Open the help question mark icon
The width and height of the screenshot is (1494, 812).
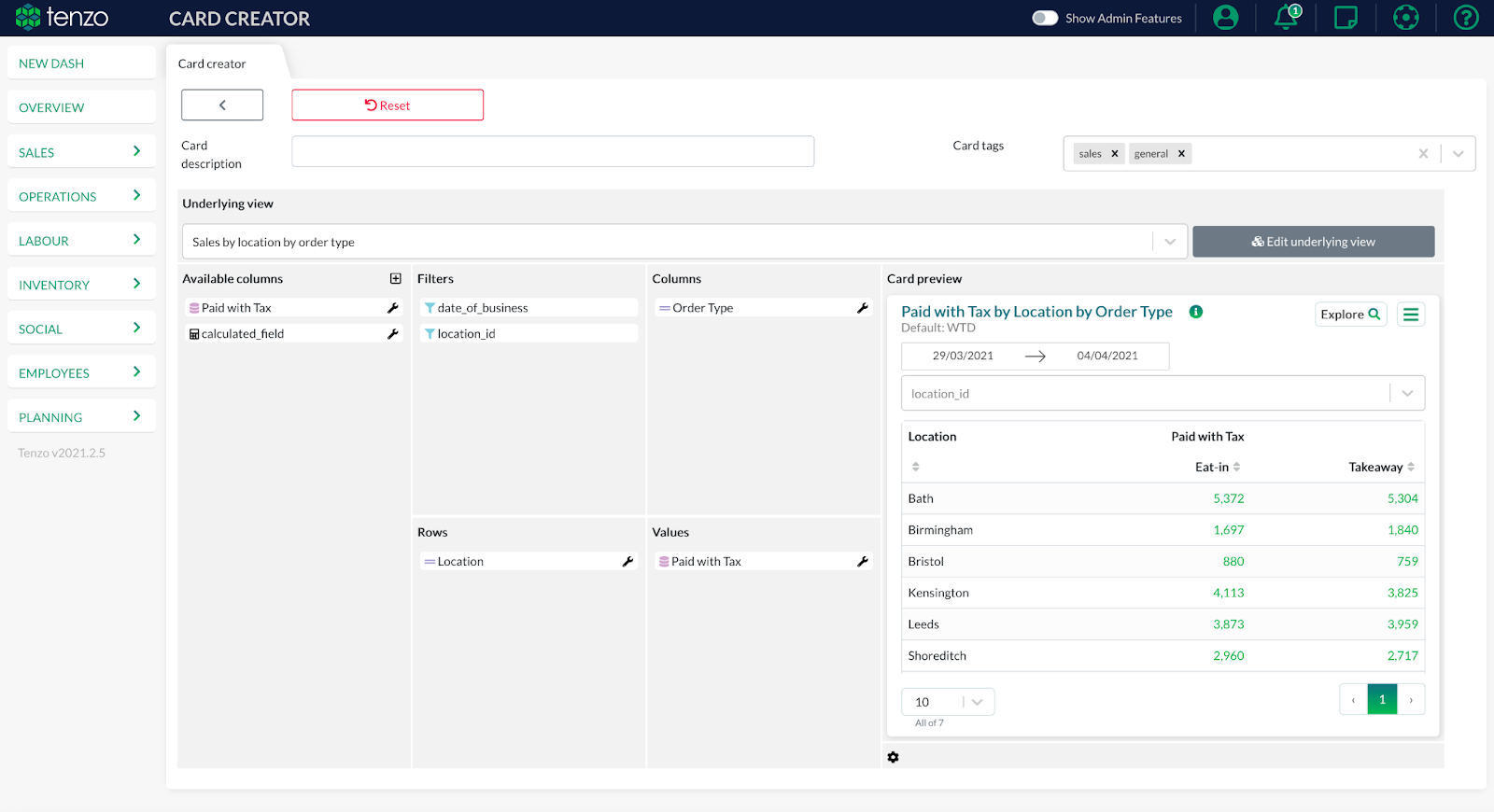[x=1466, y=18]
